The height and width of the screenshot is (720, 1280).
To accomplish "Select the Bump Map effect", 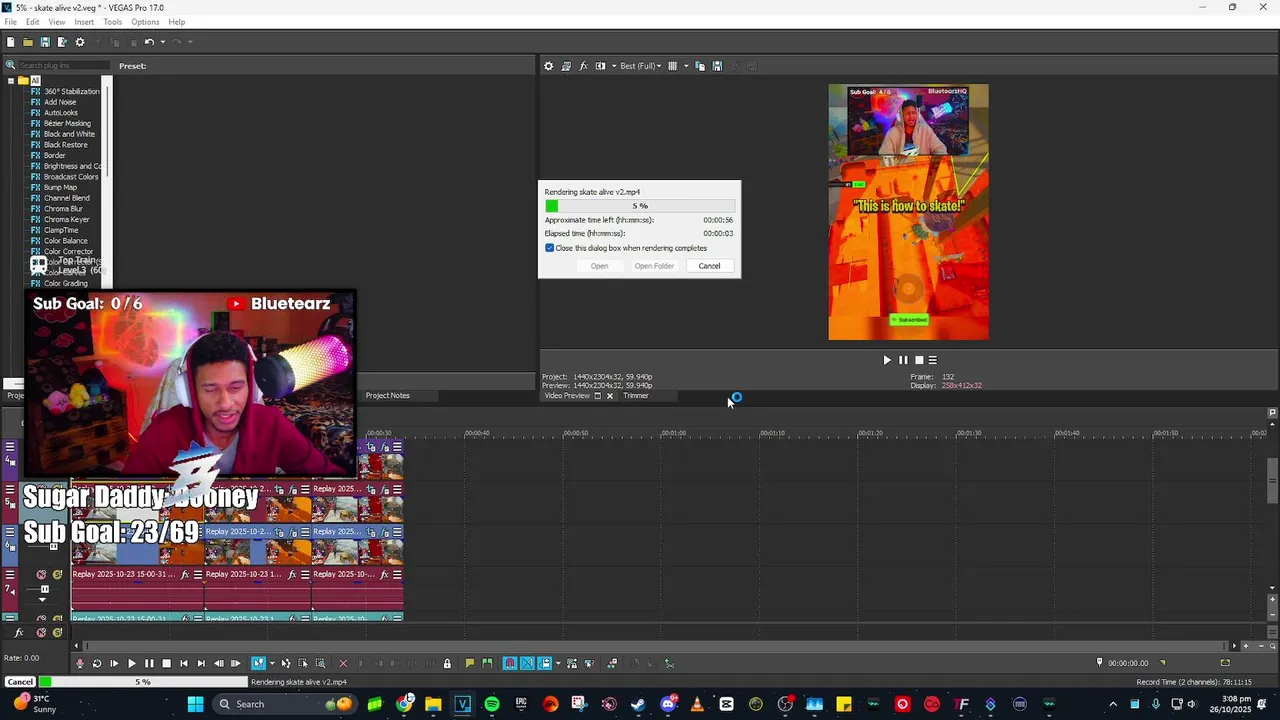I will pyautogui.click(x=60, y=187).
